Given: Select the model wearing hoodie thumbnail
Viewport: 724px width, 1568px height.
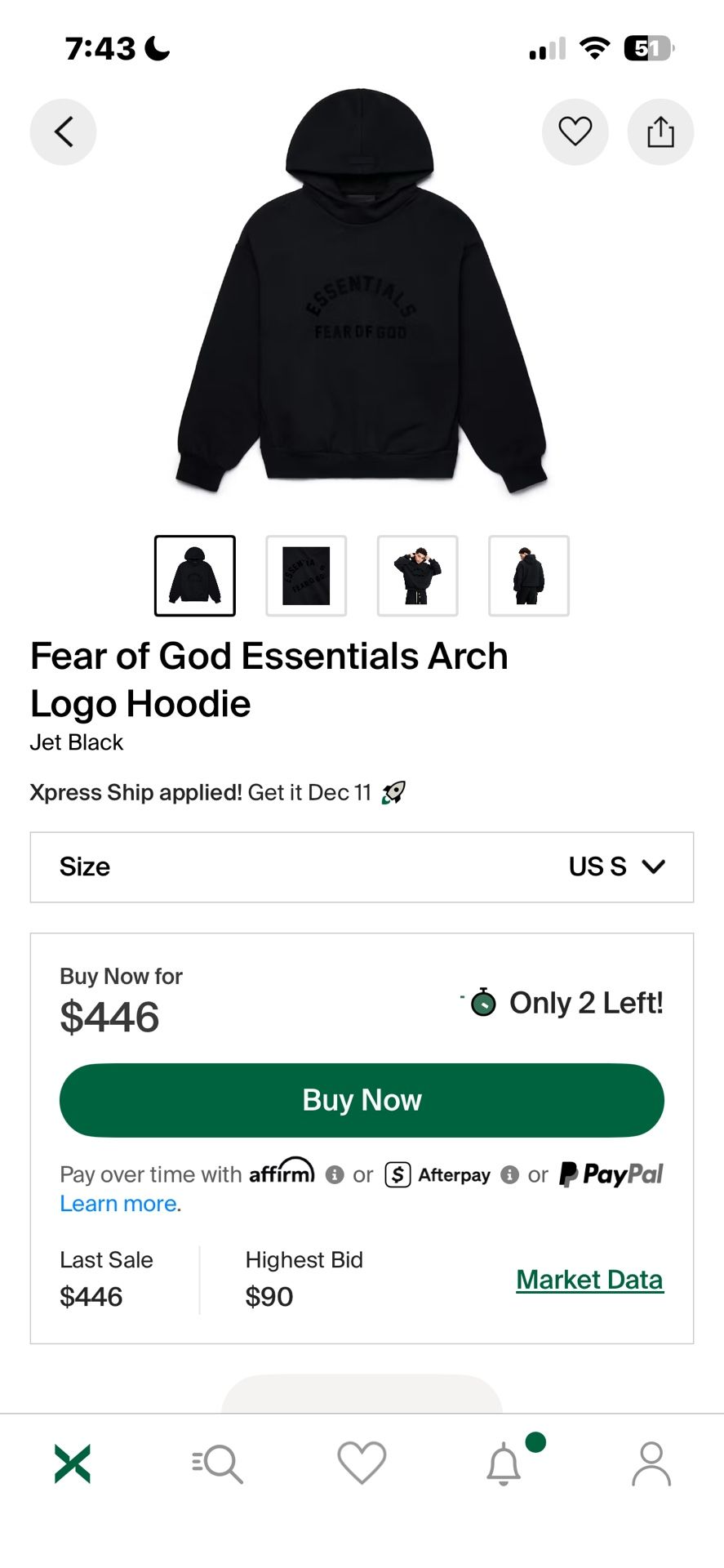Looking at the screenshot, I should [417, 575].
